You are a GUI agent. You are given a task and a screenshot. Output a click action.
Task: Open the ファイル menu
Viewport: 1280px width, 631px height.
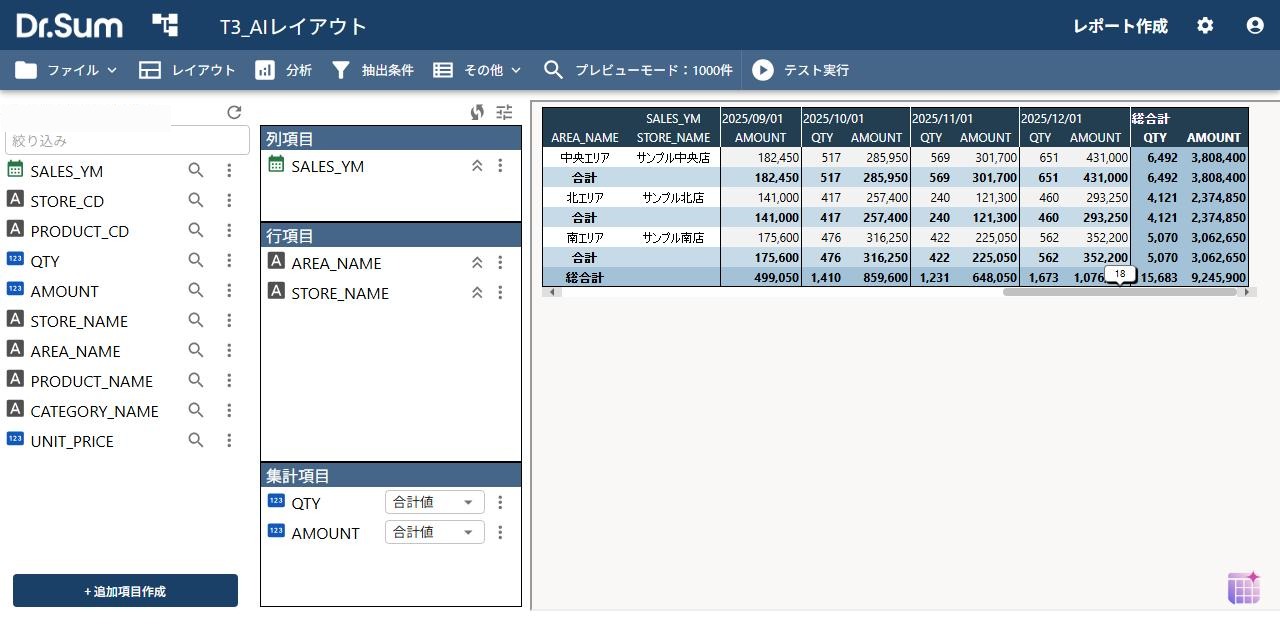(67, 70)
